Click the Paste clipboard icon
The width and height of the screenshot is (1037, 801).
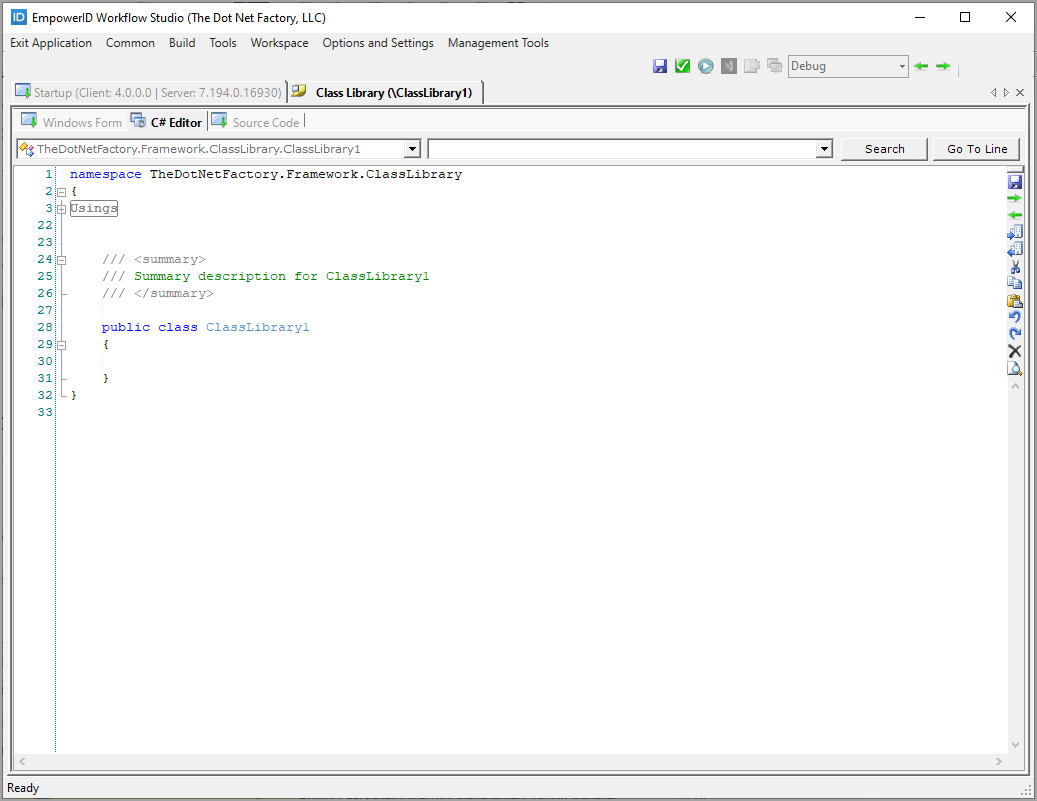click(1015, 300)
